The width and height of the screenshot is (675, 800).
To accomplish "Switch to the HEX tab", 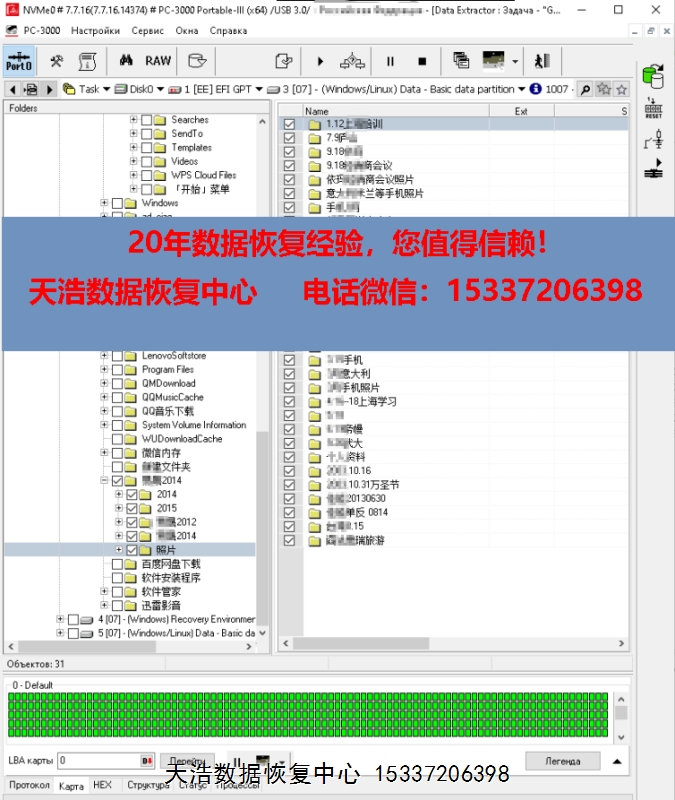I will coord(102,786).
